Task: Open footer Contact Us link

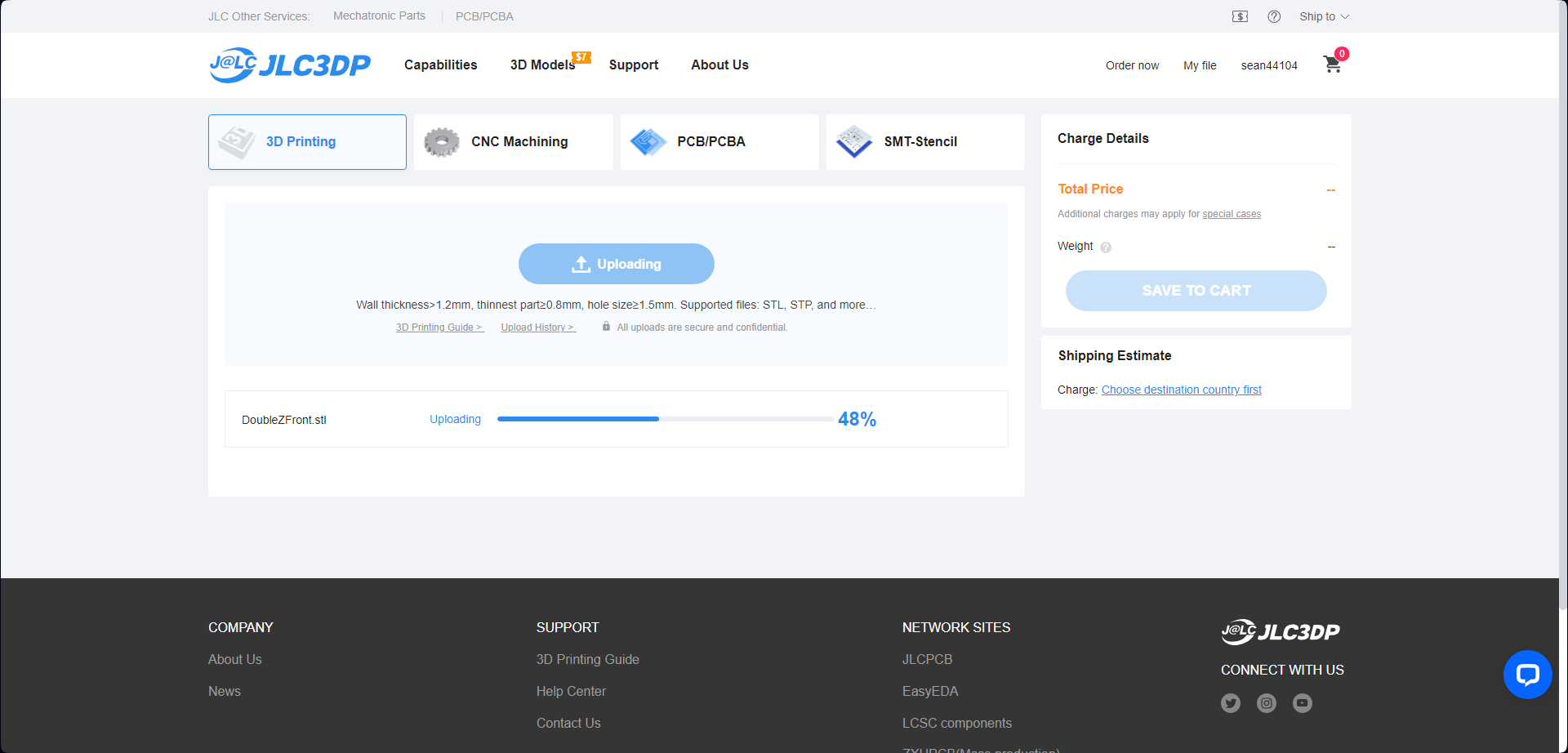Action: click(x=568, y=723)
